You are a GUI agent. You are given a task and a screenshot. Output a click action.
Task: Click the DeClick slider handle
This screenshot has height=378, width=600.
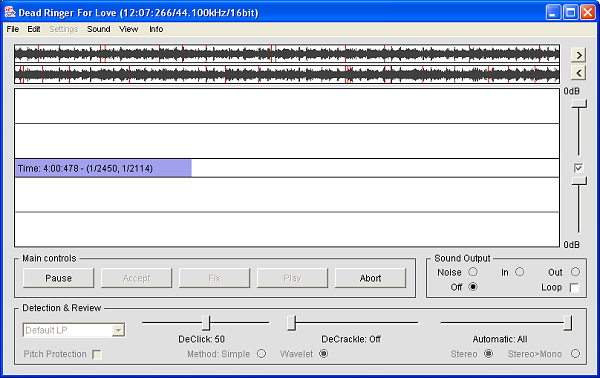pyautogui.click(x=206, y=323)
